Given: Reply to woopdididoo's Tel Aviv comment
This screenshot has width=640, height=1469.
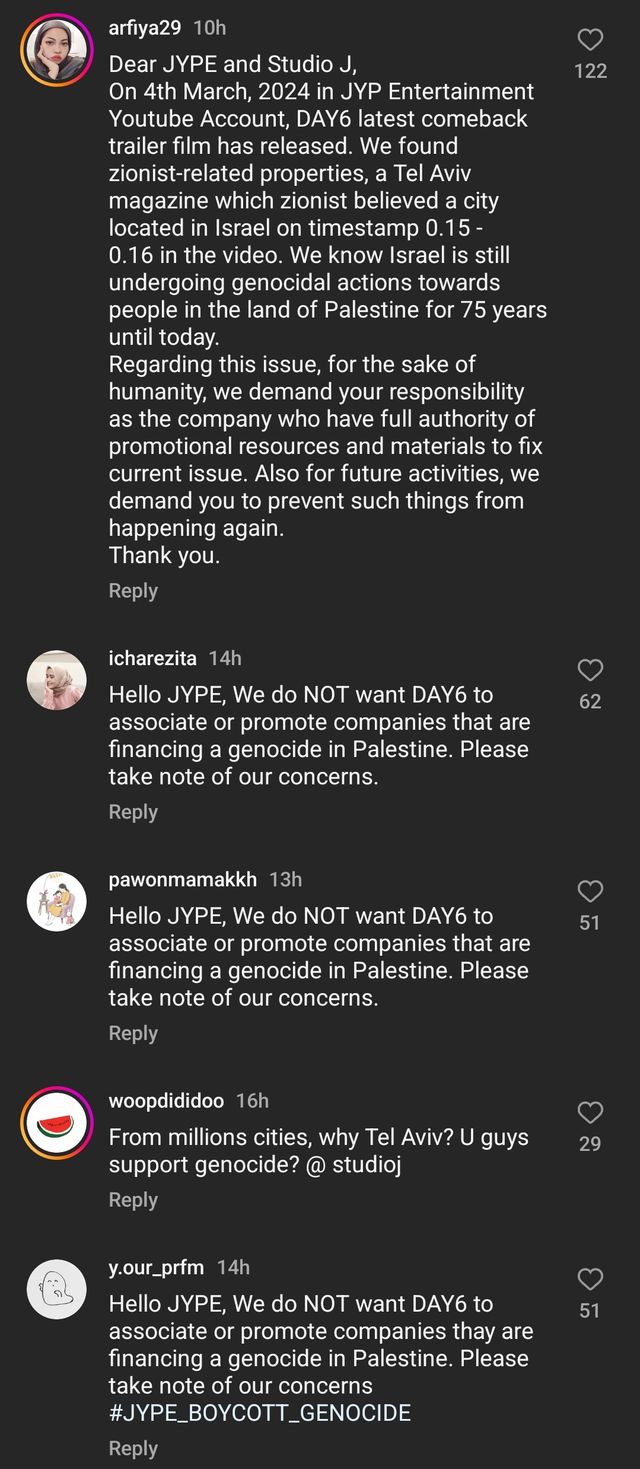Looking at the screenshot, I should [133, 1199].
